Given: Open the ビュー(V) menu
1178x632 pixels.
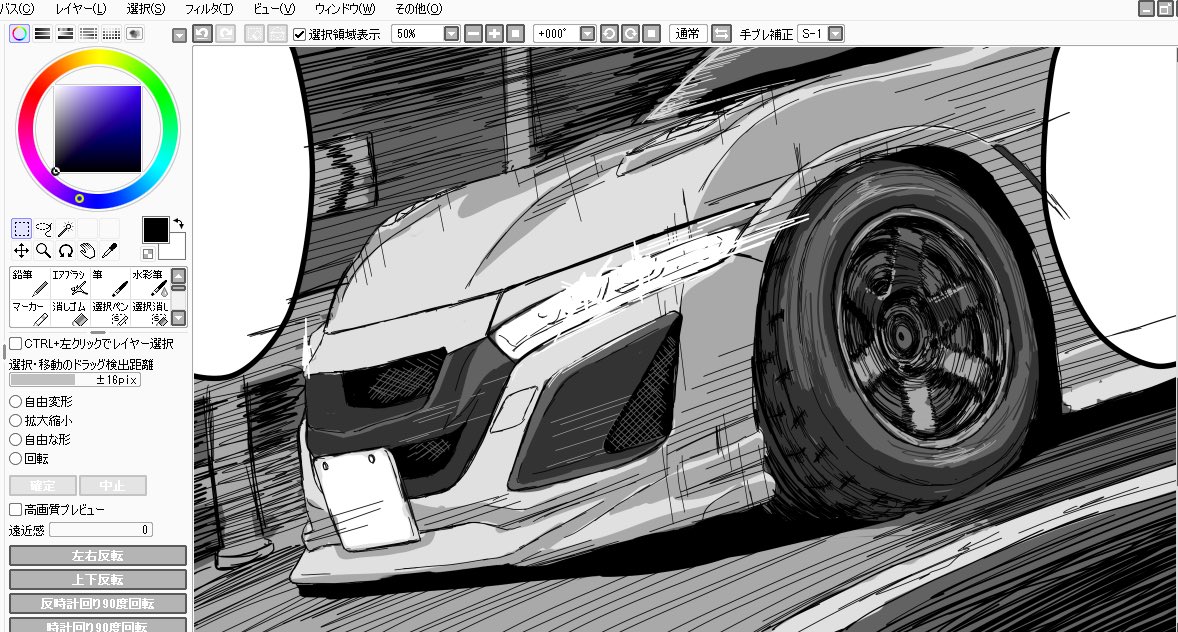Looking at the screenshot, I should (274, 9).
